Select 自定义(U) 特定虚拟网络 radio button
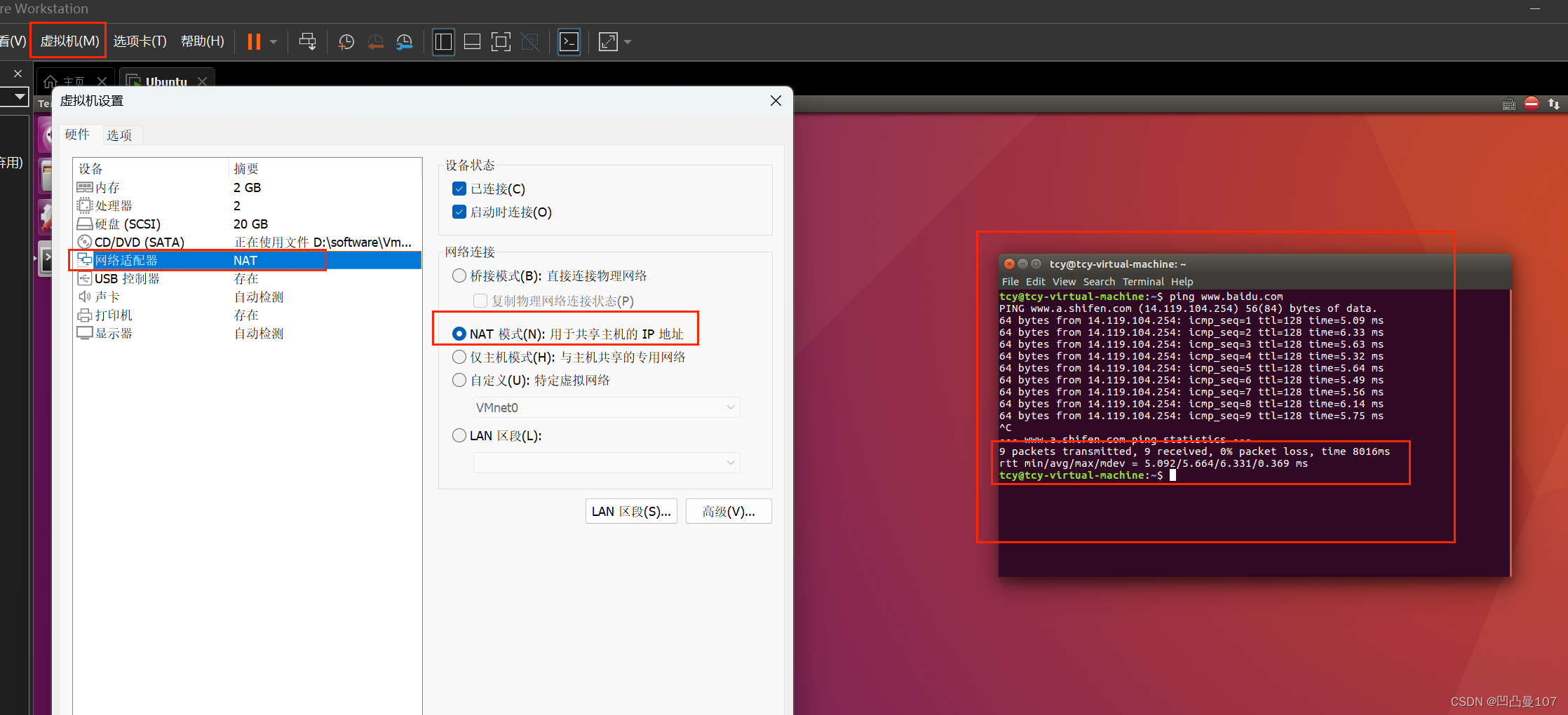 coord(459,380)
